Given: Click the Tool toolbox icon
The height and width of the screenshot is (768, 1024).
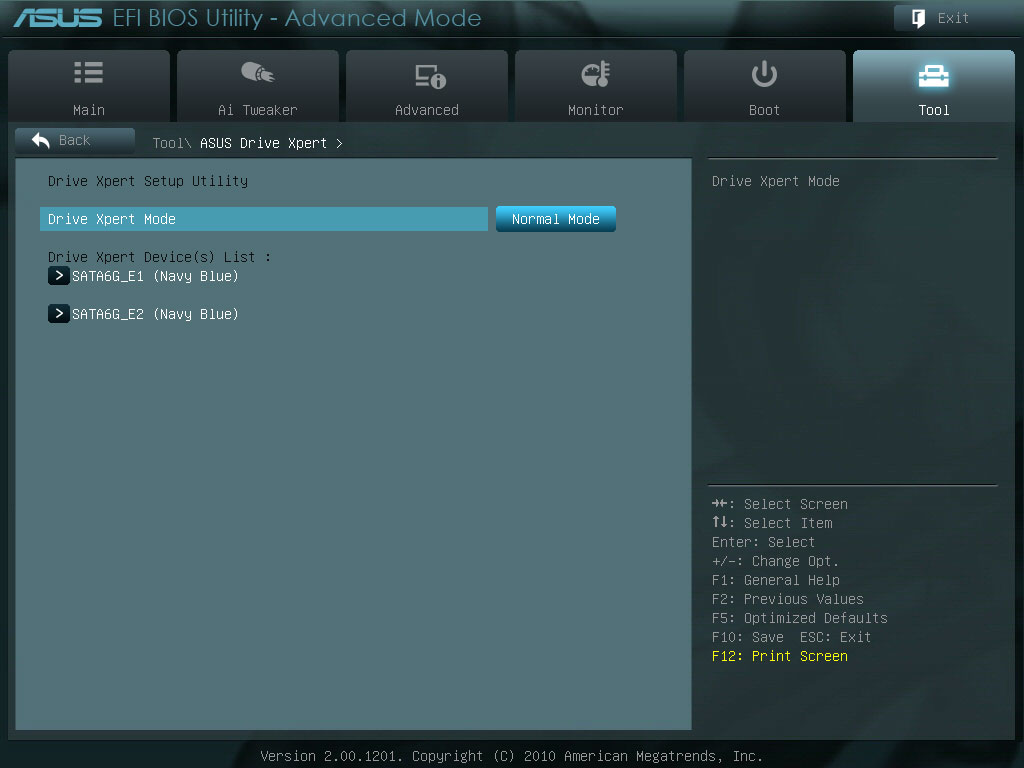Looking at the screenshot, I should click(934, 76).
